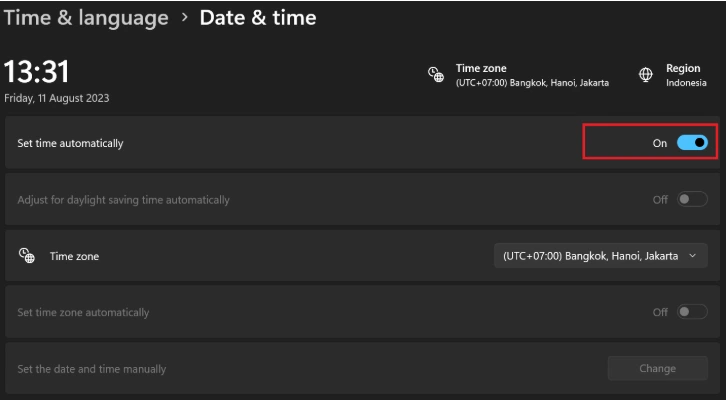Viewport: 726px width, 400px height.
Task: Click the Friday, 11 August 2023 date text
Action: [x=56, y=98]
